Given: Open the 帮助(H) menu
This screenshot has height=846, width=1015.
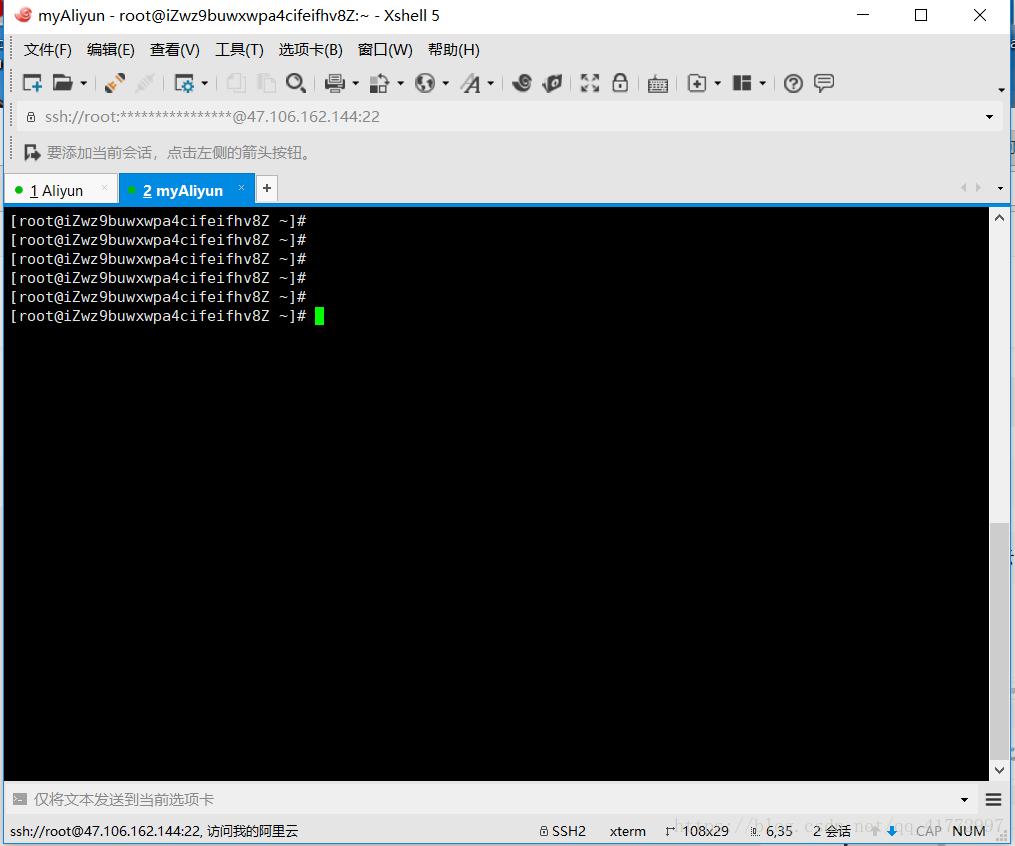Looking at the screenshot, I should tap(454, 50).
